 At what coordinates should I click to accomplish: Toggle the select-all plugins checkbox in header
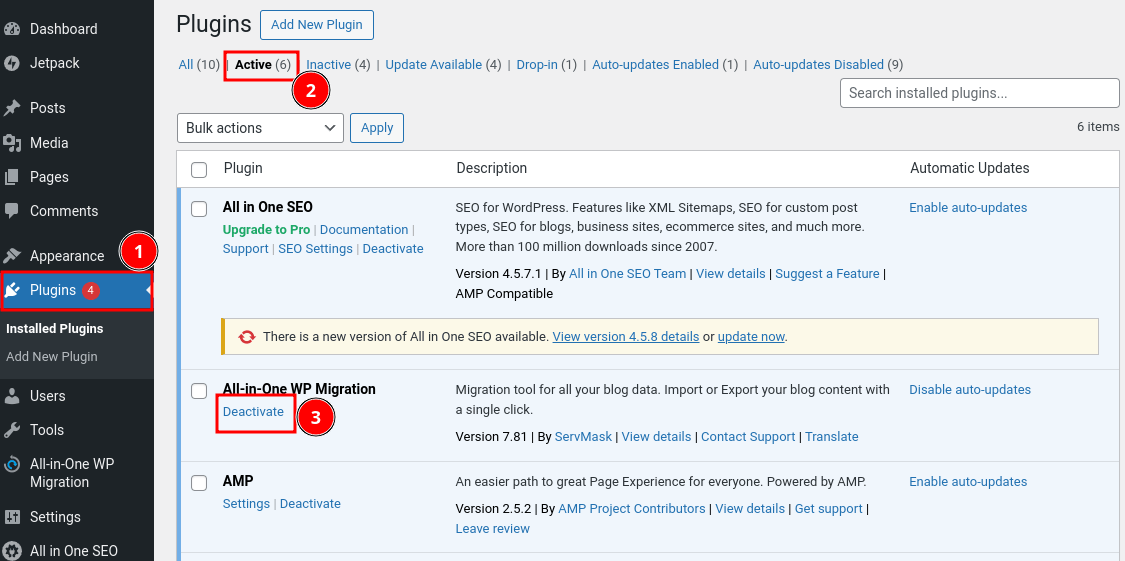(199, 169)
